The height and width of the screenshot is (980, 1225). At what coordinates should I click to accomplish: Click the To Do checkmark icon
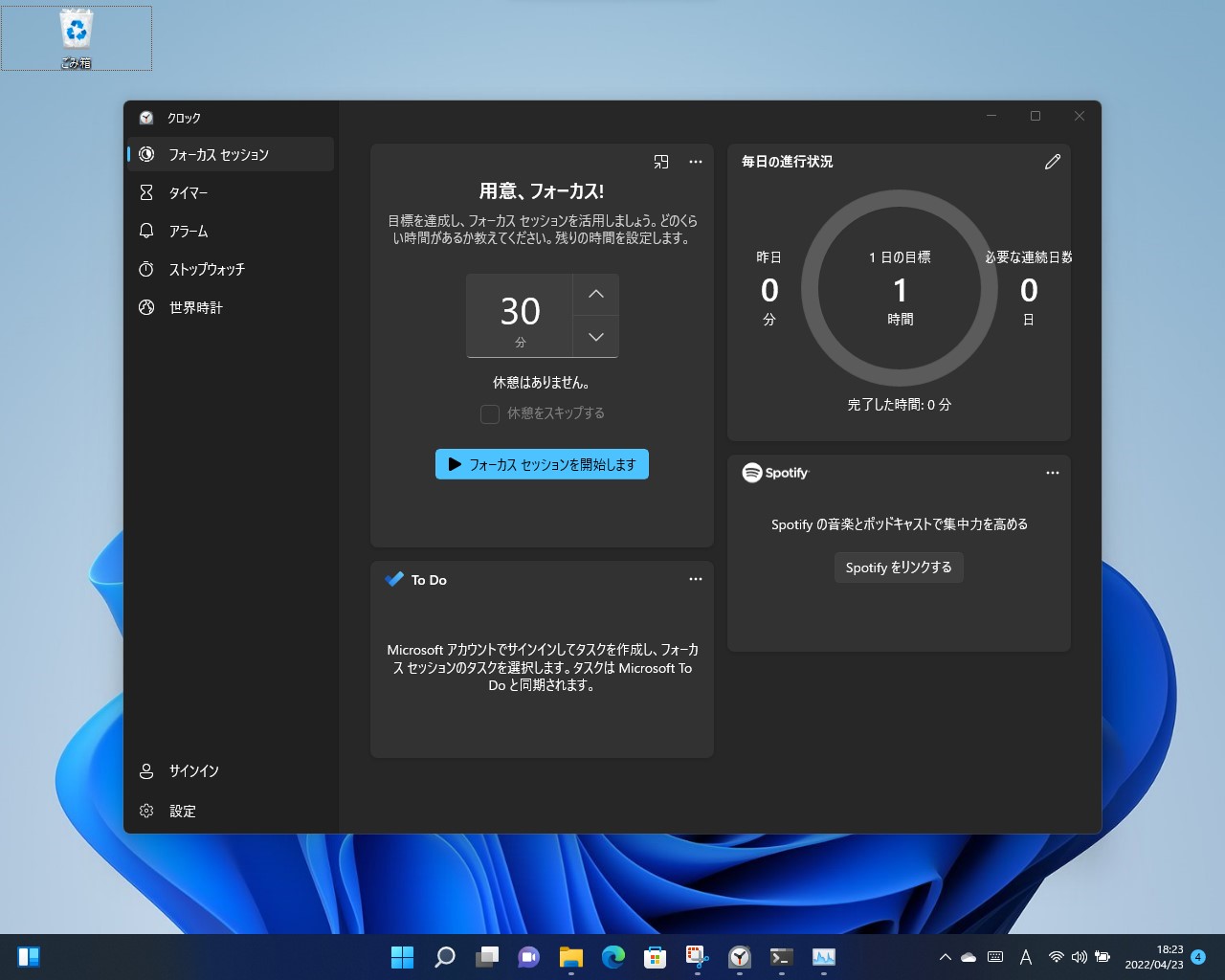(x=393, y=578)
